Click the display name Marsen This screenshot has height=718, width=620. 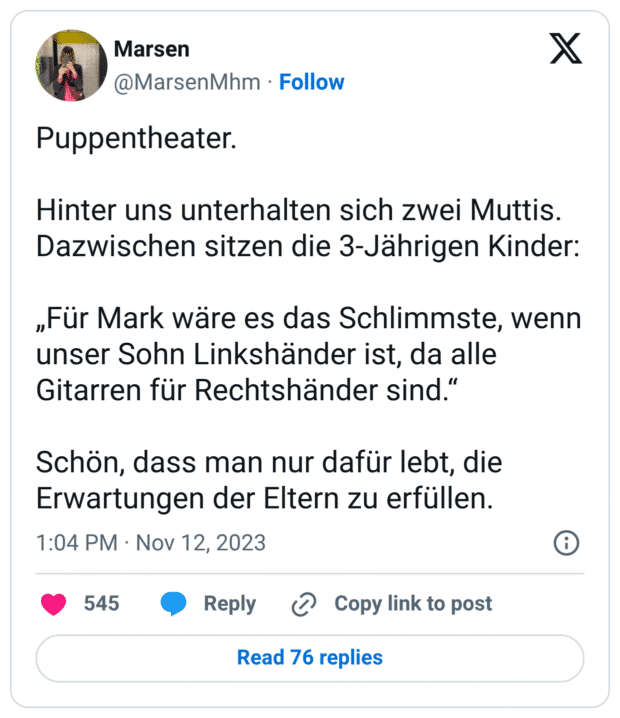tap(151, 49)
